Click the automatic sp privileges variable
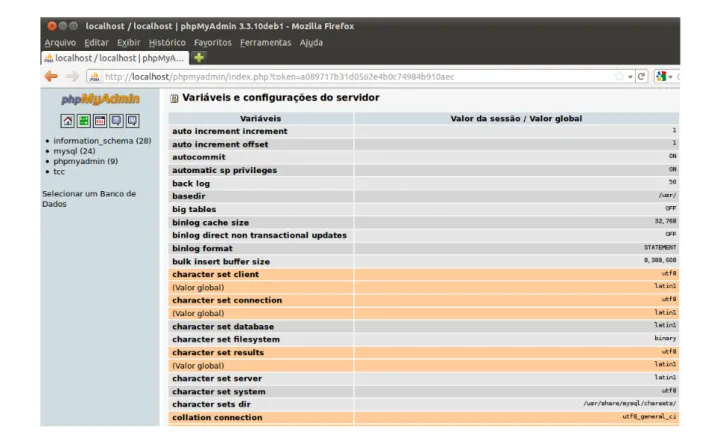 [224, 170]
